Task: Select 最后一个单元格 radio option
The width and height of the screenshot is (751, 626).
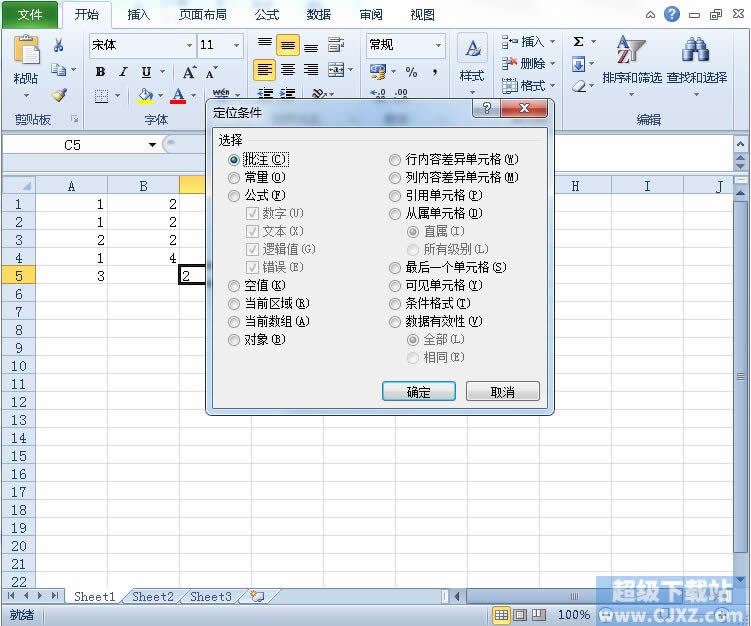Action: pyautogui.click(x=395, y=268)
